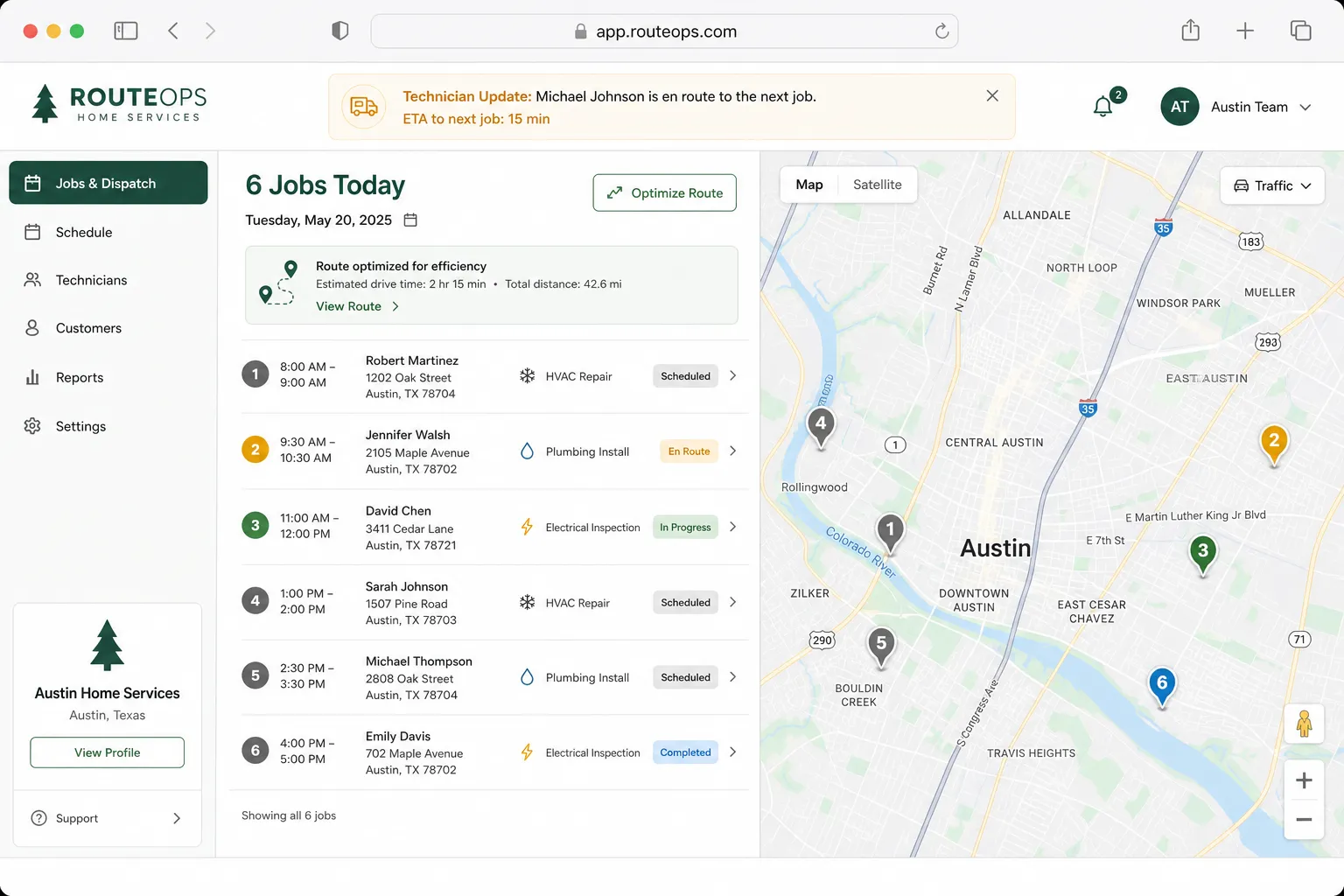Switch to Map view
The image size is (1344, 896).
coord(809,185)
